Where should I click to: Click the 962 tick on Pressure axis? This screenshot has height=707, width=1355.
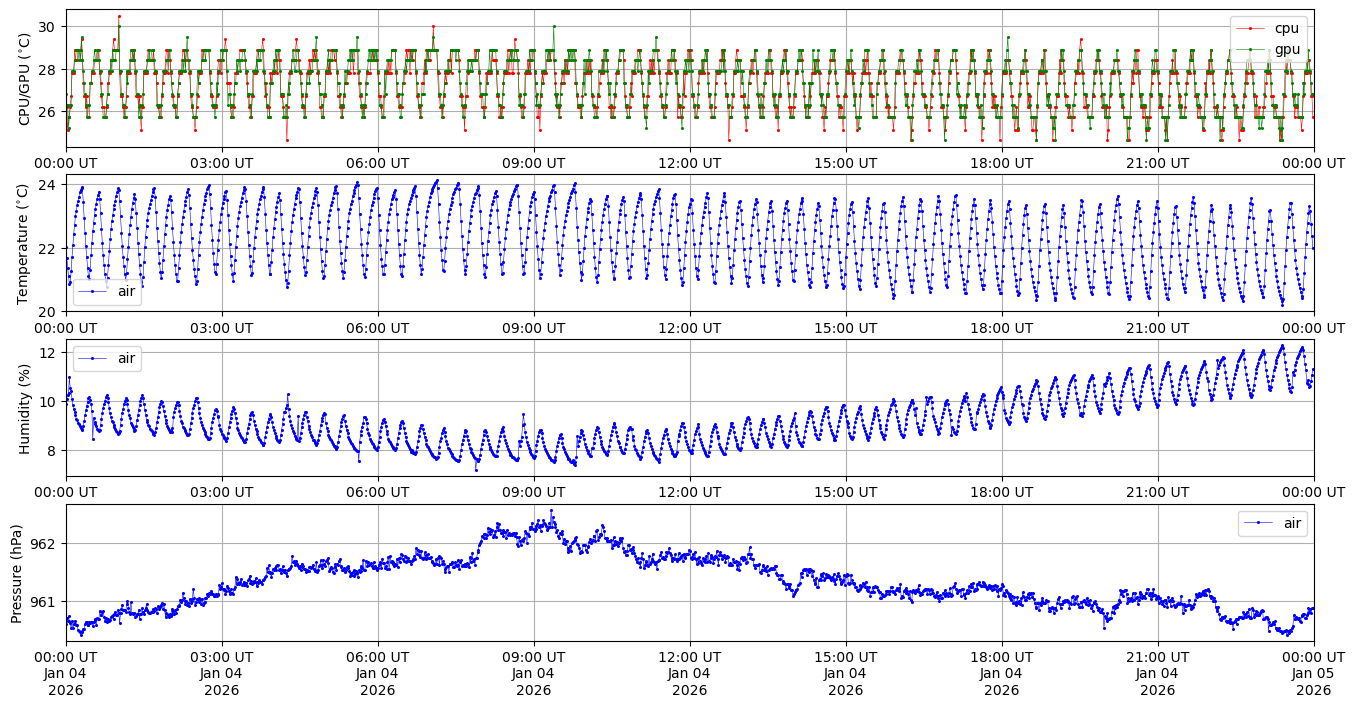(45, 544)
